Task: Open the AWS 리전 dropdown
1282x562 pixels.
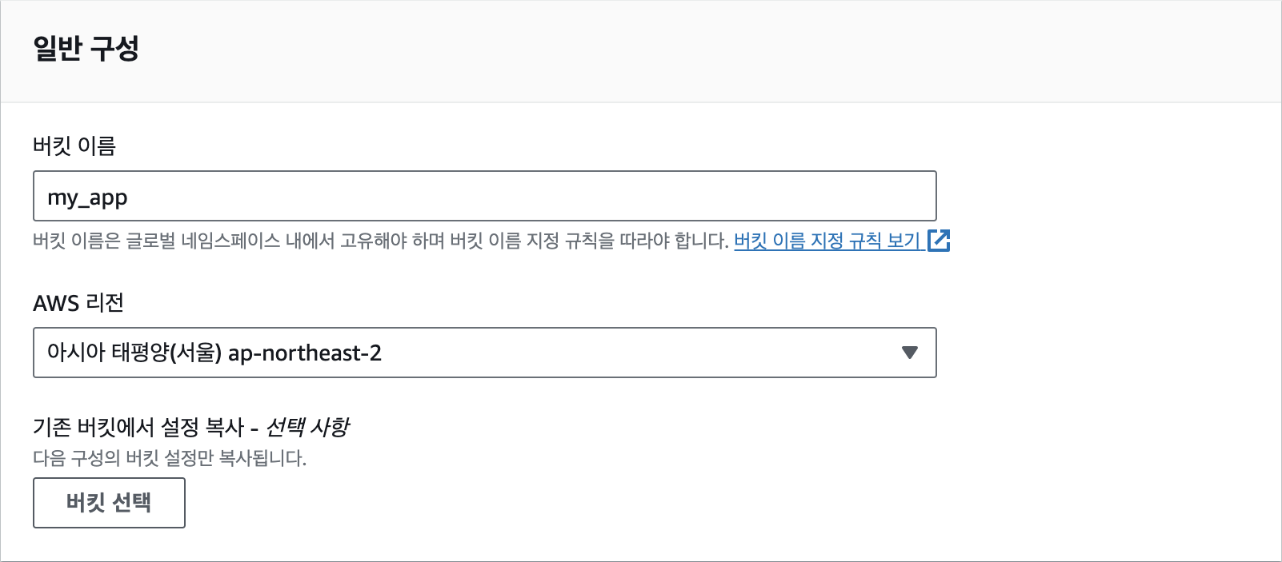Action: click(485, 353)
